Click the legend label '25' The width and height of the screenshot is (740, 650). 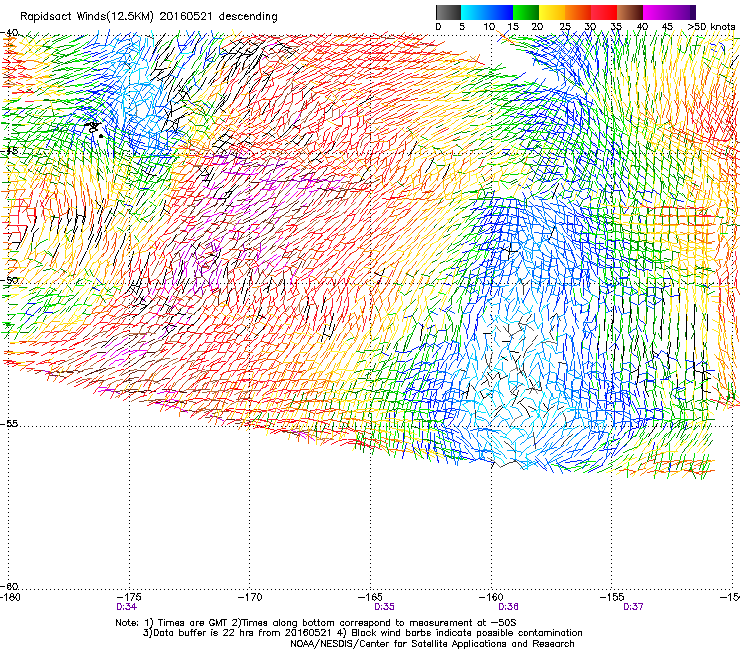pyautogui.click(x=565, y=27)
